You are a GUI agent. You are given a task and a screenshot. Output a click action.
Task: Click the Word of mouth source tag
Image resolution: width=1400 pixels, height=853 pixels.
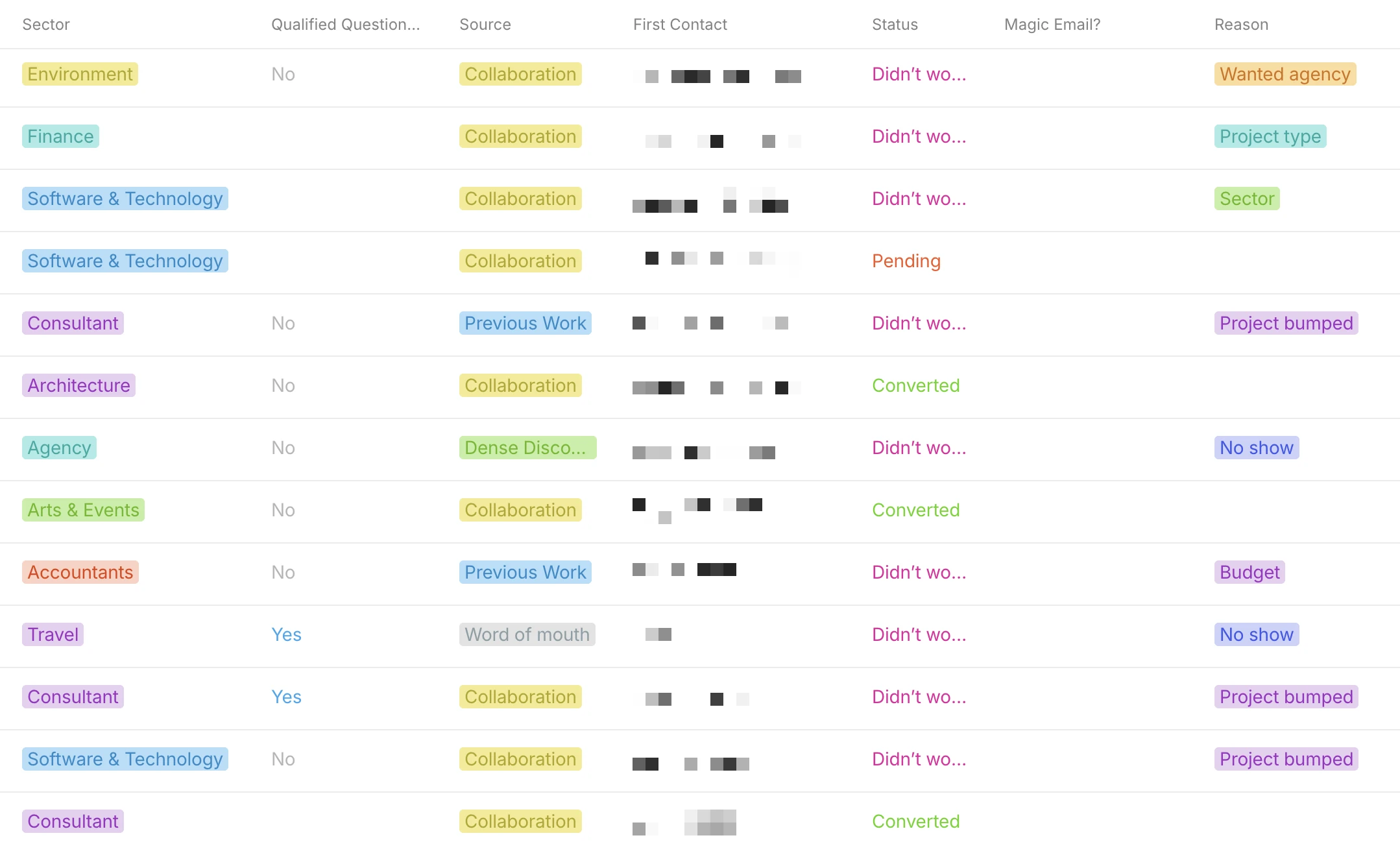click(527, 634)
